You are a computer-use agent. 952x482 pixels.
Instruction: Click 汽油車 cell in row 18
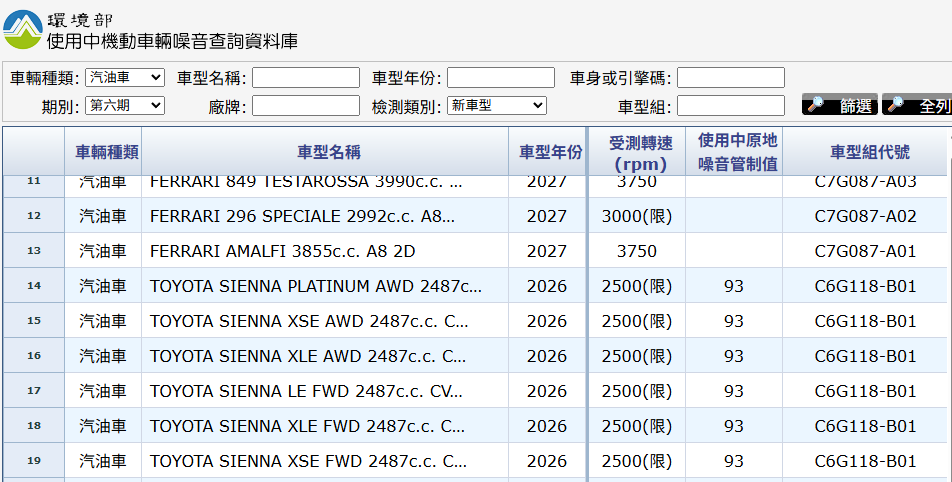click(103, 426)
